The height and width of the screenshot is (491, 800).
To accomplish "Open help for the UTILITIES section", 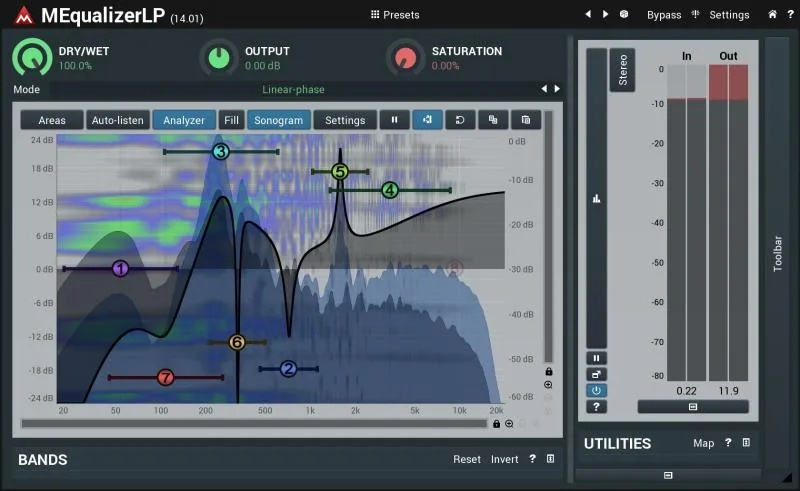I will coord(728,443).
